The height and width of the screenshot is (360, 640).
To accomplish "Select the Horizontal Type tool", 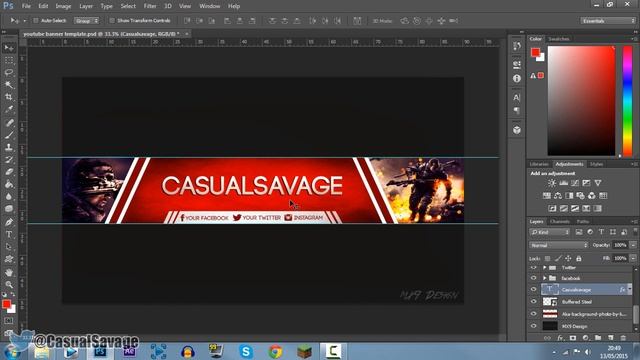I will coord(9,235).
